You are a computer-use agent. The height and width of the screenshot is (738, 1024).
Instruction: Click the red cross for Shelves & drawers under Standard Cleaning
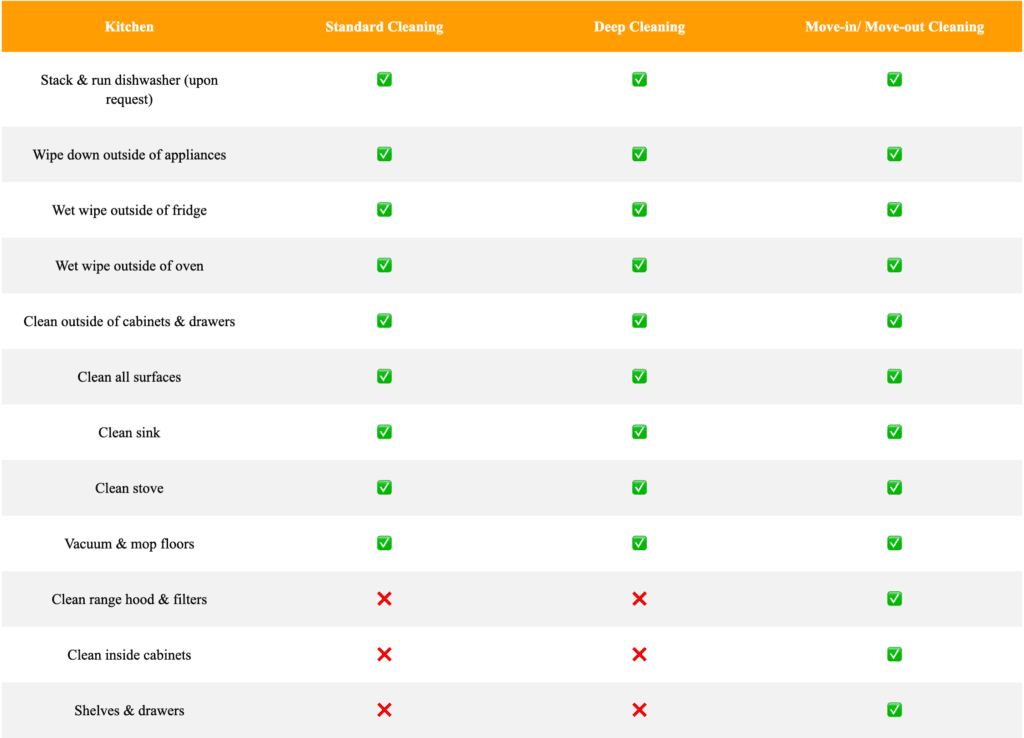pyautogui.click(x=384, y=710)
